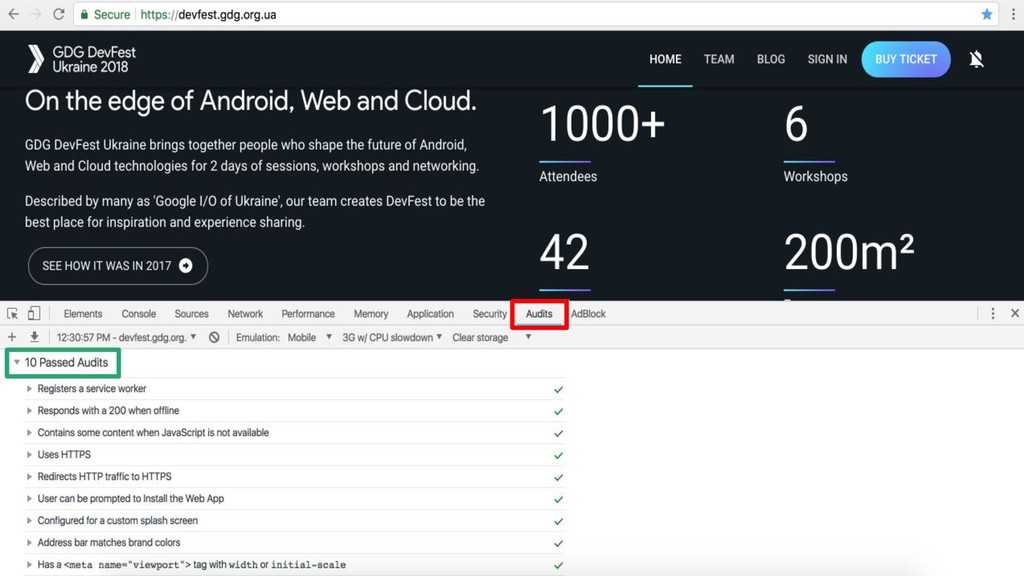Open the Application tab
This screenshot has height=576, width=1024.
click(x=430, y=313)
